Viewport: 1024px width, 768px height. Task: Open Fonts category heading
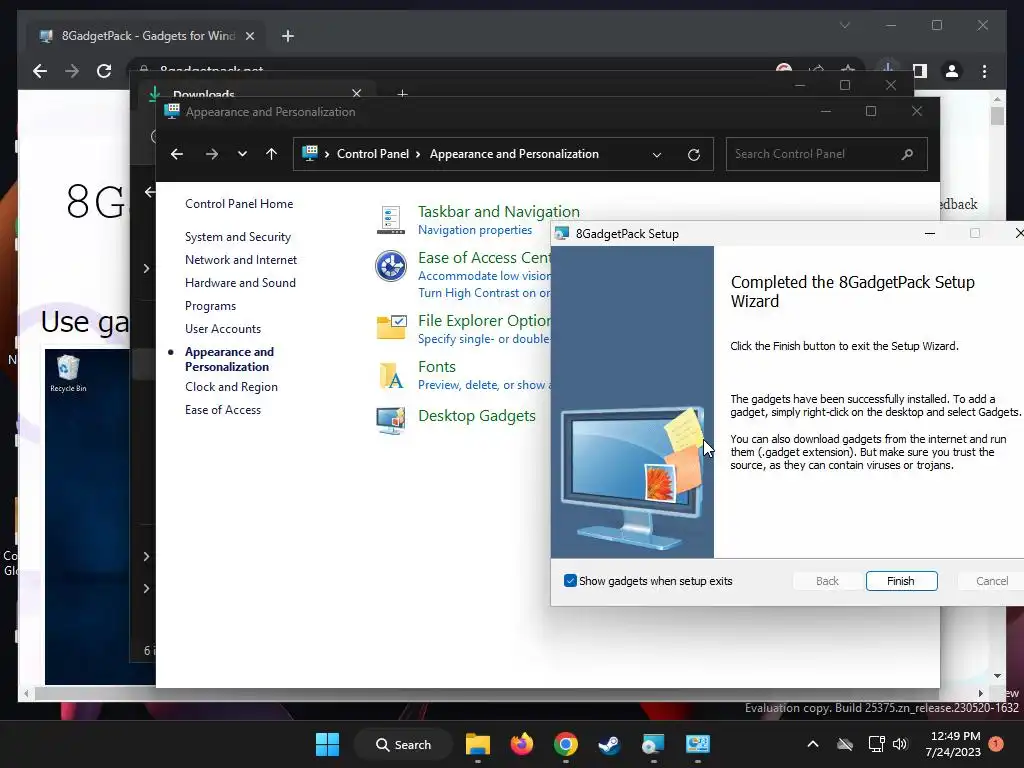pyautogui.click(x=437, y=366)
